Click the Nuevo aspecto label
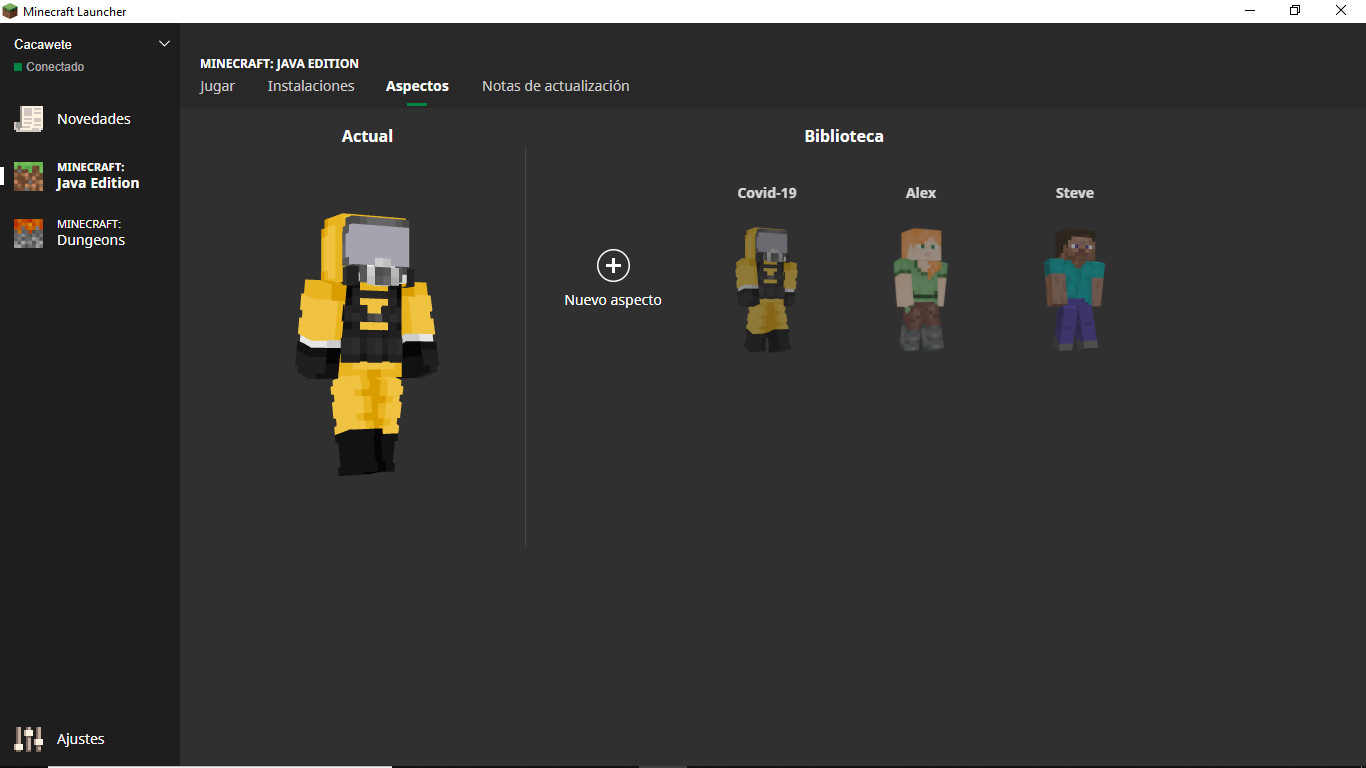Screen dimensions: 1366x768 613,300
